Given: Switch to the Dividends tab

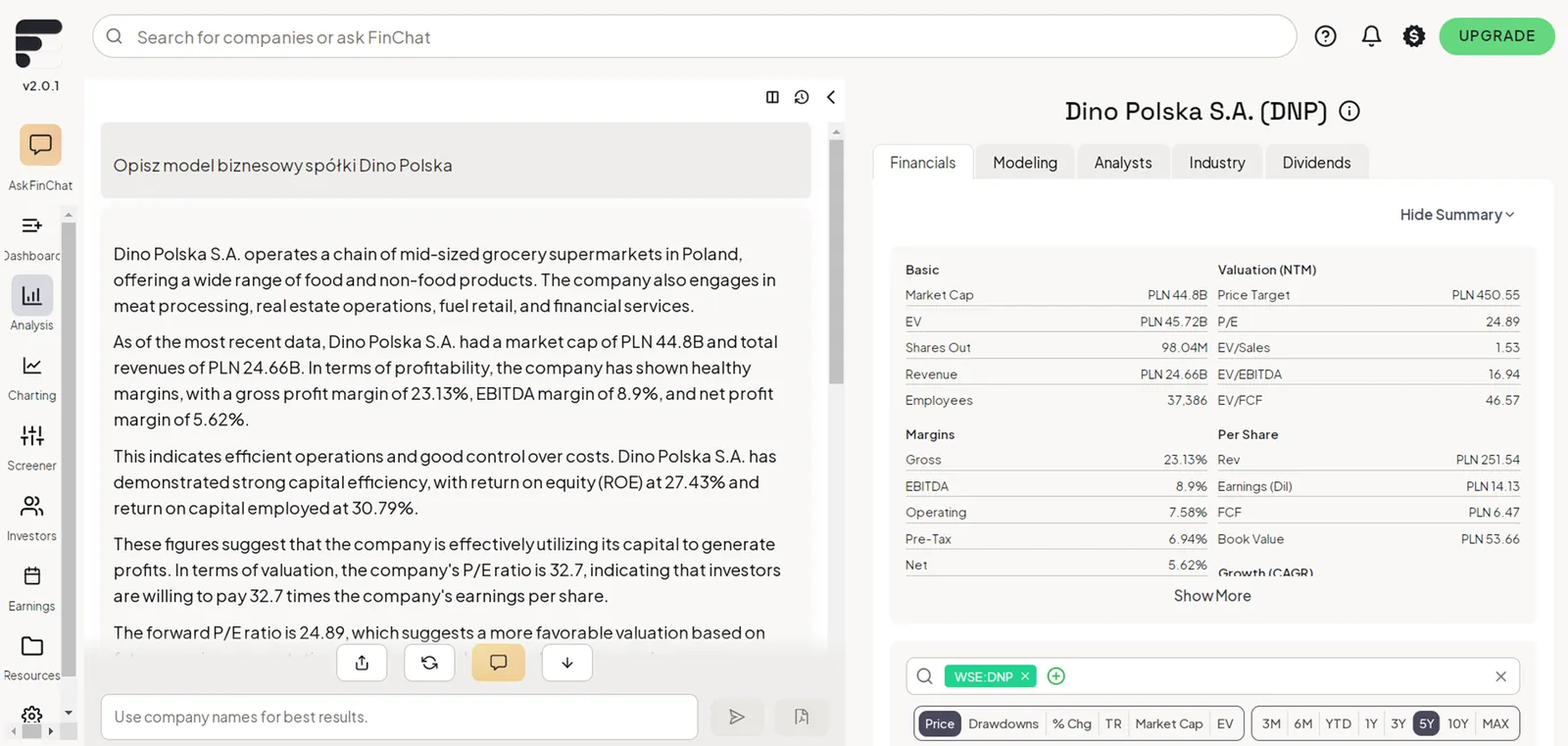Looking at the screenshot, I should [x=1316, y=163].
